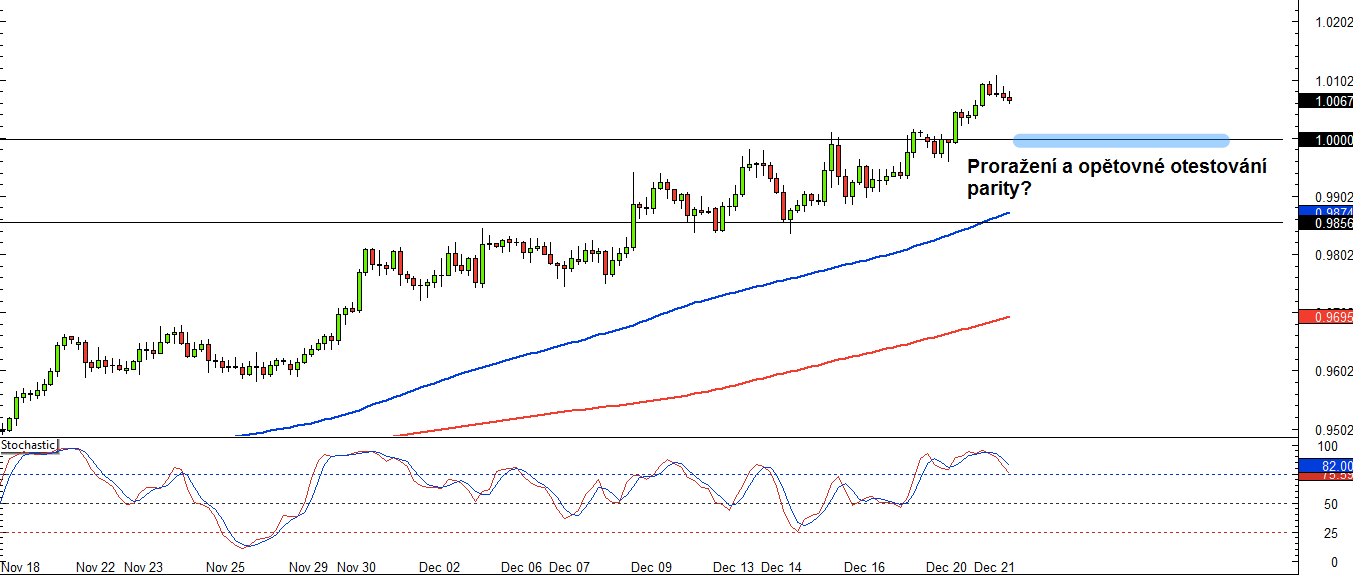Click the Dec 02 date label
The image size is (1353, 575).
point(440,567)
